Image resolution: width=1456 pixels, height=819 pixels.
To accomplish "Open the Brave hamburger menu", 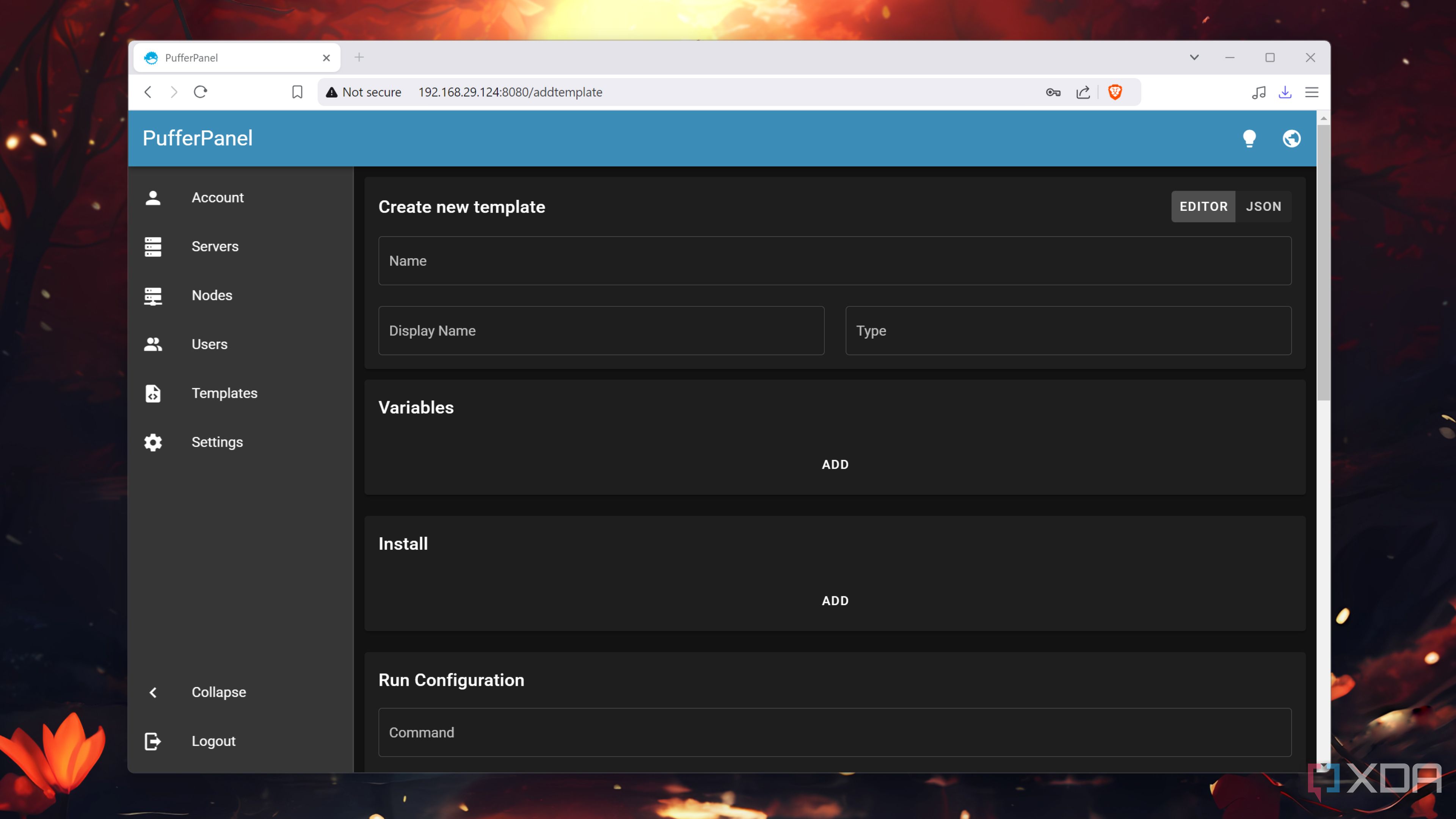I will [1312, 92].
